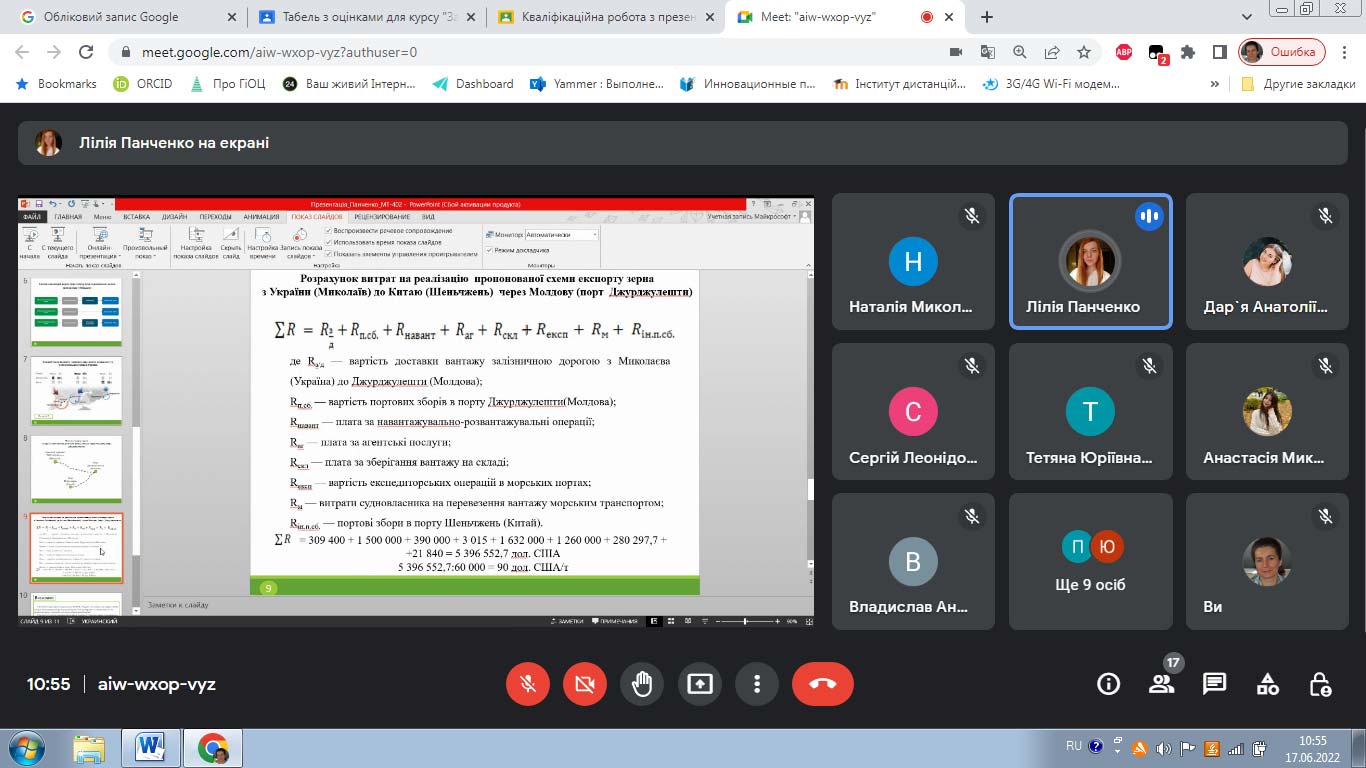The image size is (1366, 768).
Task: Open the ORCID bookmark
Action: (143, 84)
